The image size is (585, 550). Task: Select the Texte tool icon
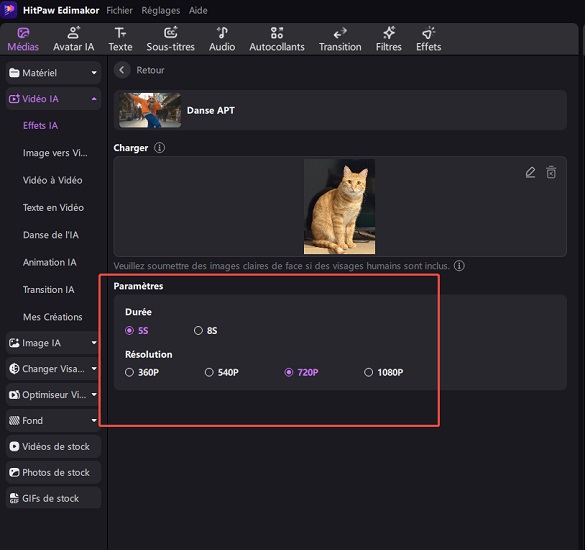pos(120,33)
